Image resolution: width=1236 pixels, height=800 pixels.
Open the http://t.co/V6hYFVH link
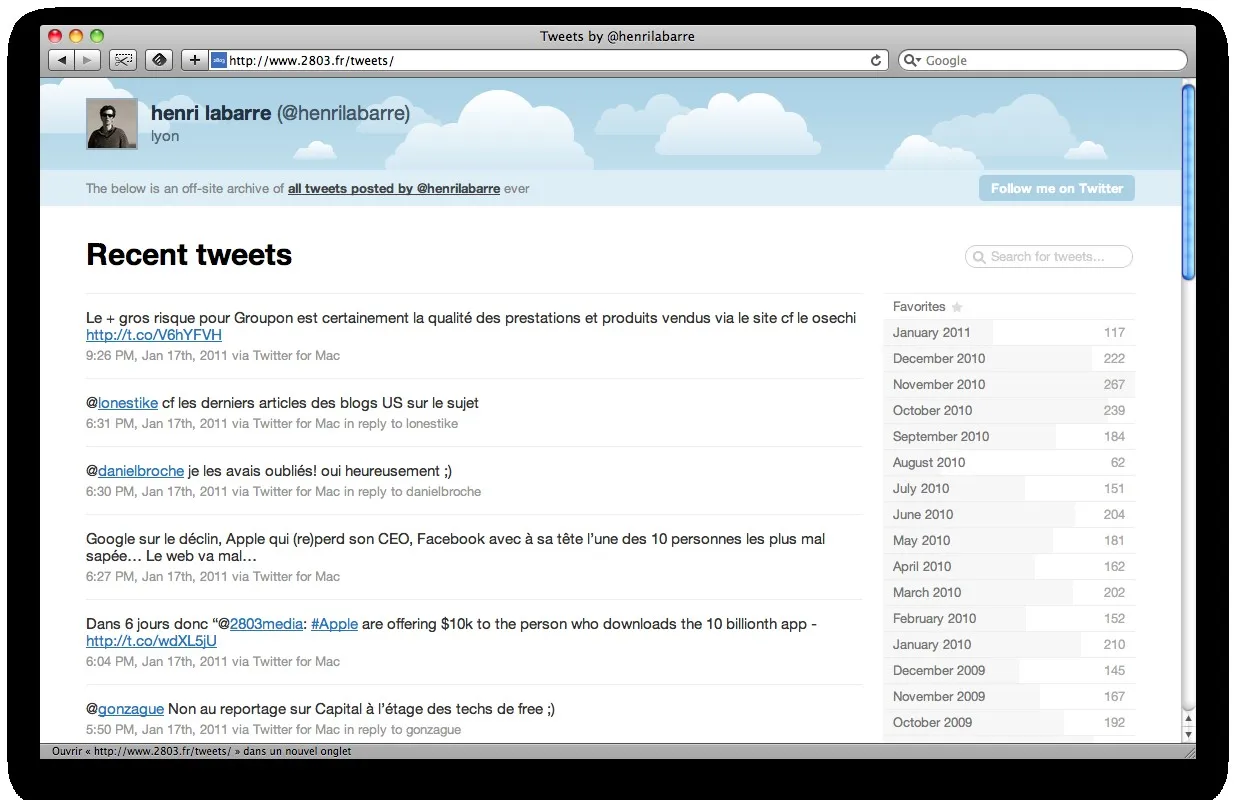[x=154, y=335]
